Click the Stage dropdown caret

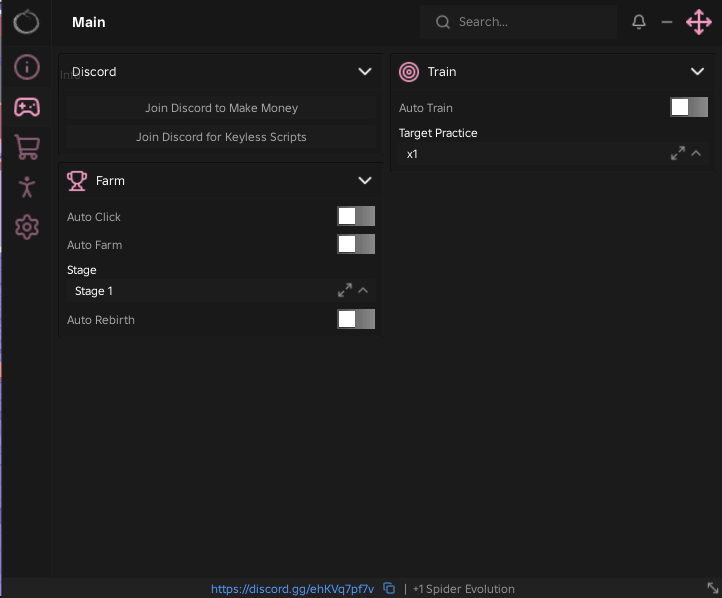[363, 290]
